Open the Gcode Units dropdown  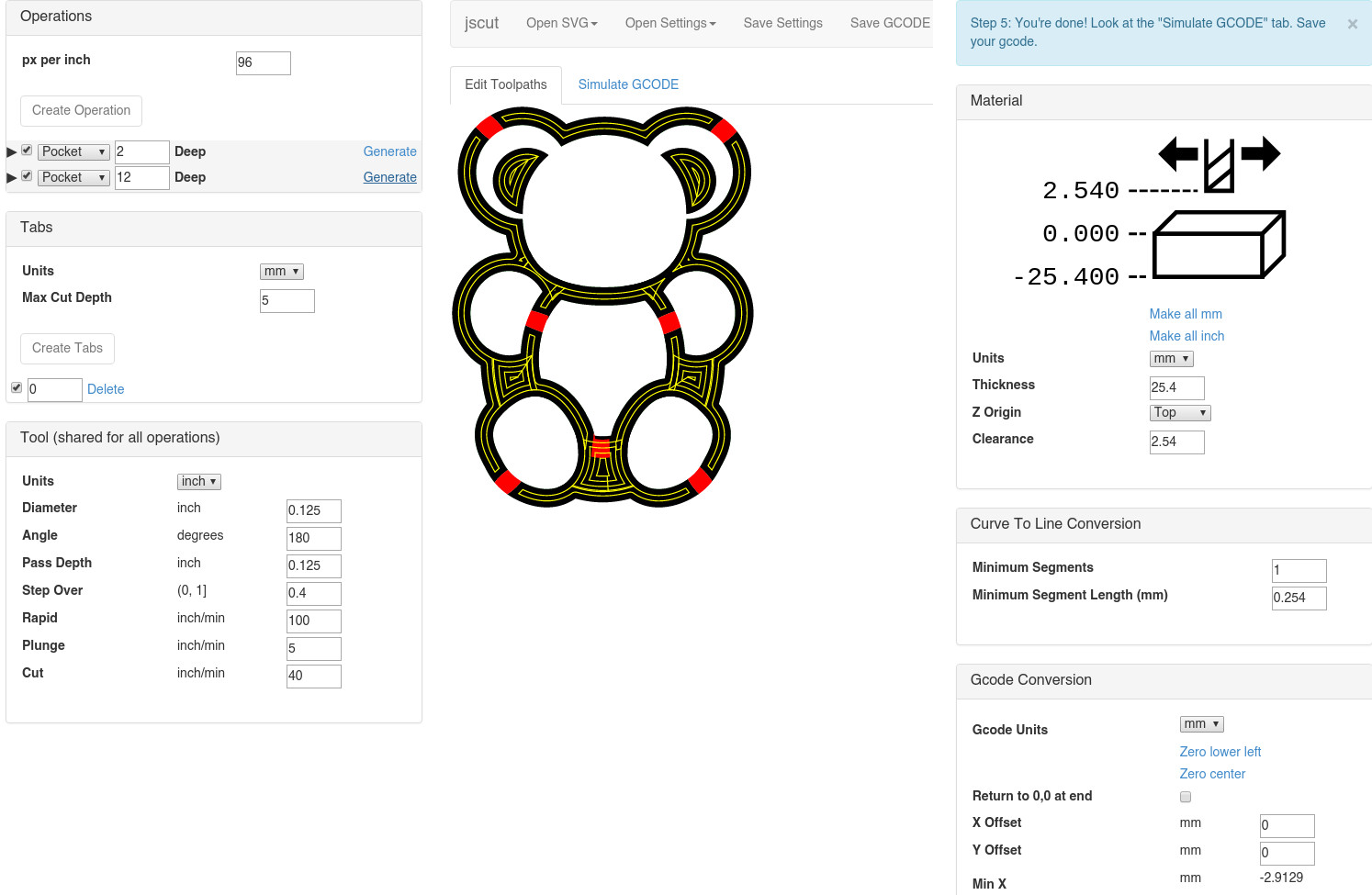click(x=1200, y=724)
